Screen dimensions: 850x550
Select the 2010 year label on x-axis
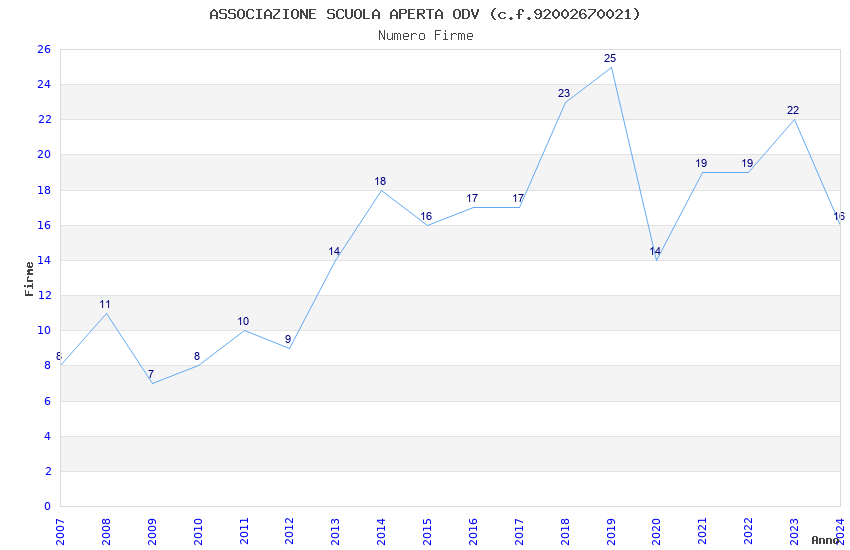(198, 532)
